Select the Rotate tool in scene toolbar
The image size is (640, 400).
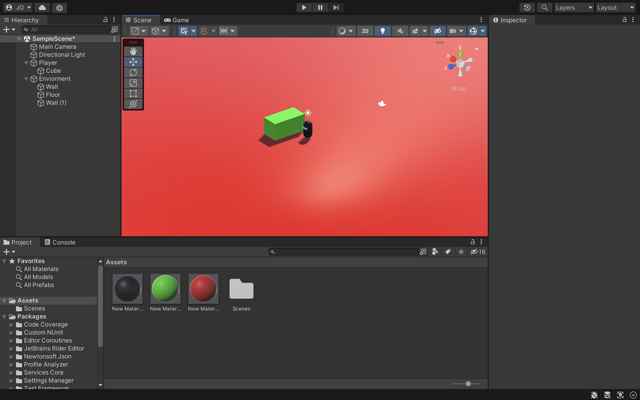[x=133, y=72]
